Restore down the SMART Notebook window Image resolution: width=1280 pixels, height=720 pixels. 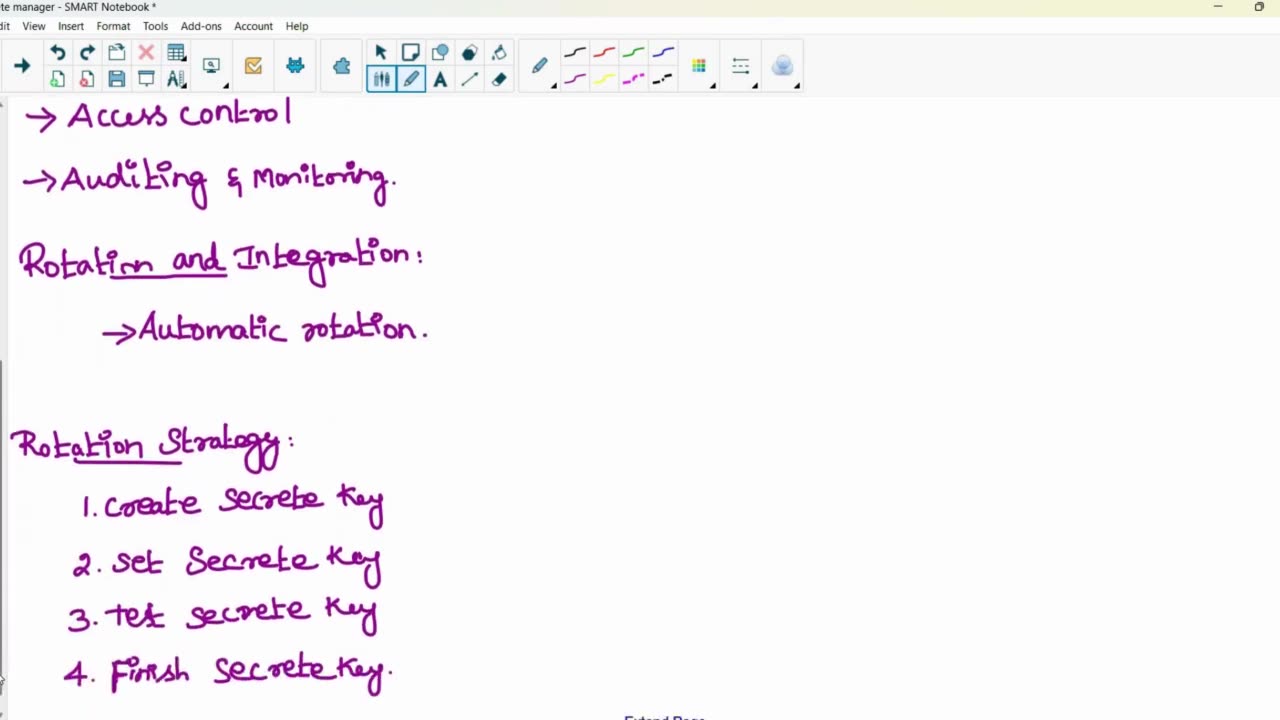coord(1259,7)
